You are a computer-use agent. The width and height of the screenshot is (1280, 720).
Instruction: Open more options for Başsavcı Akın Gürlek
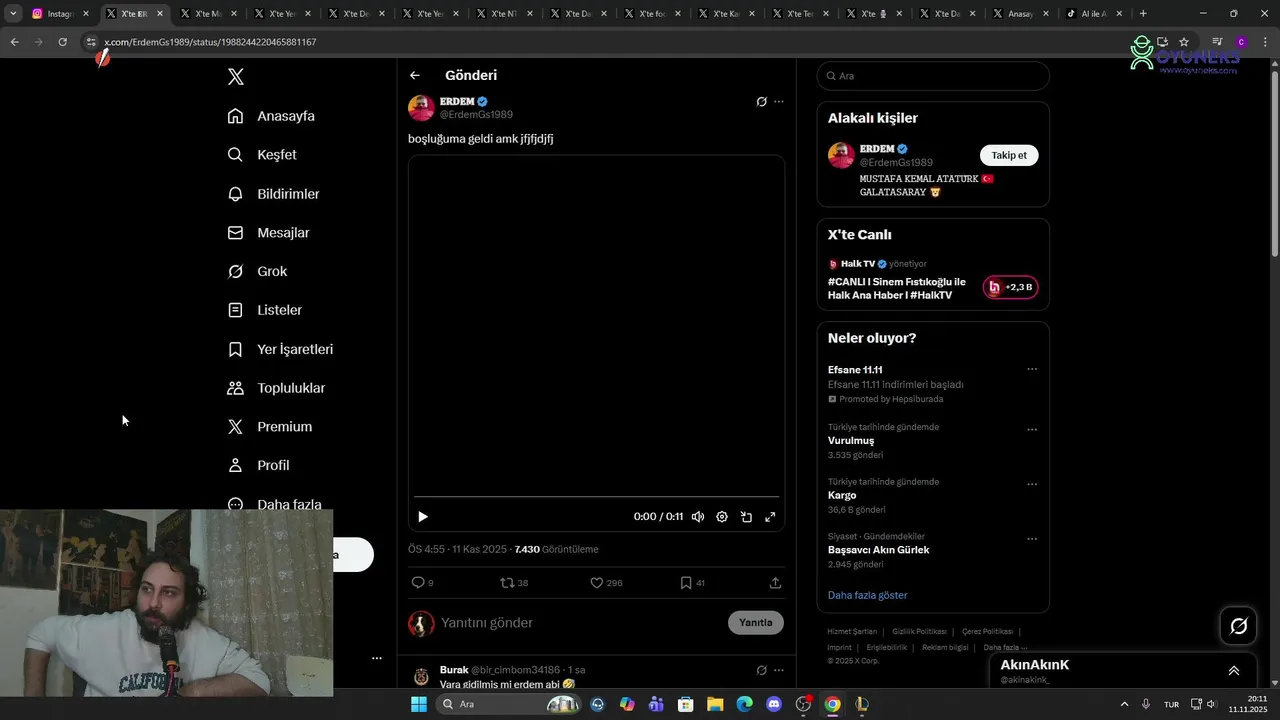coord(1032,539)
